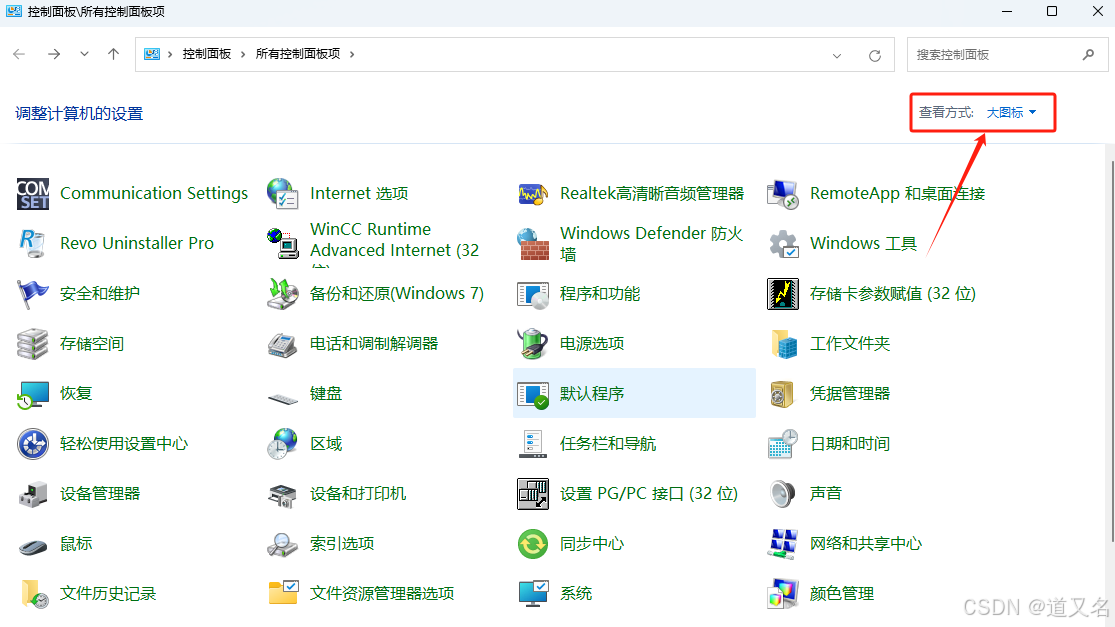
Task: Expand the address bar history dropdown arrow
Action: [837, 55]
